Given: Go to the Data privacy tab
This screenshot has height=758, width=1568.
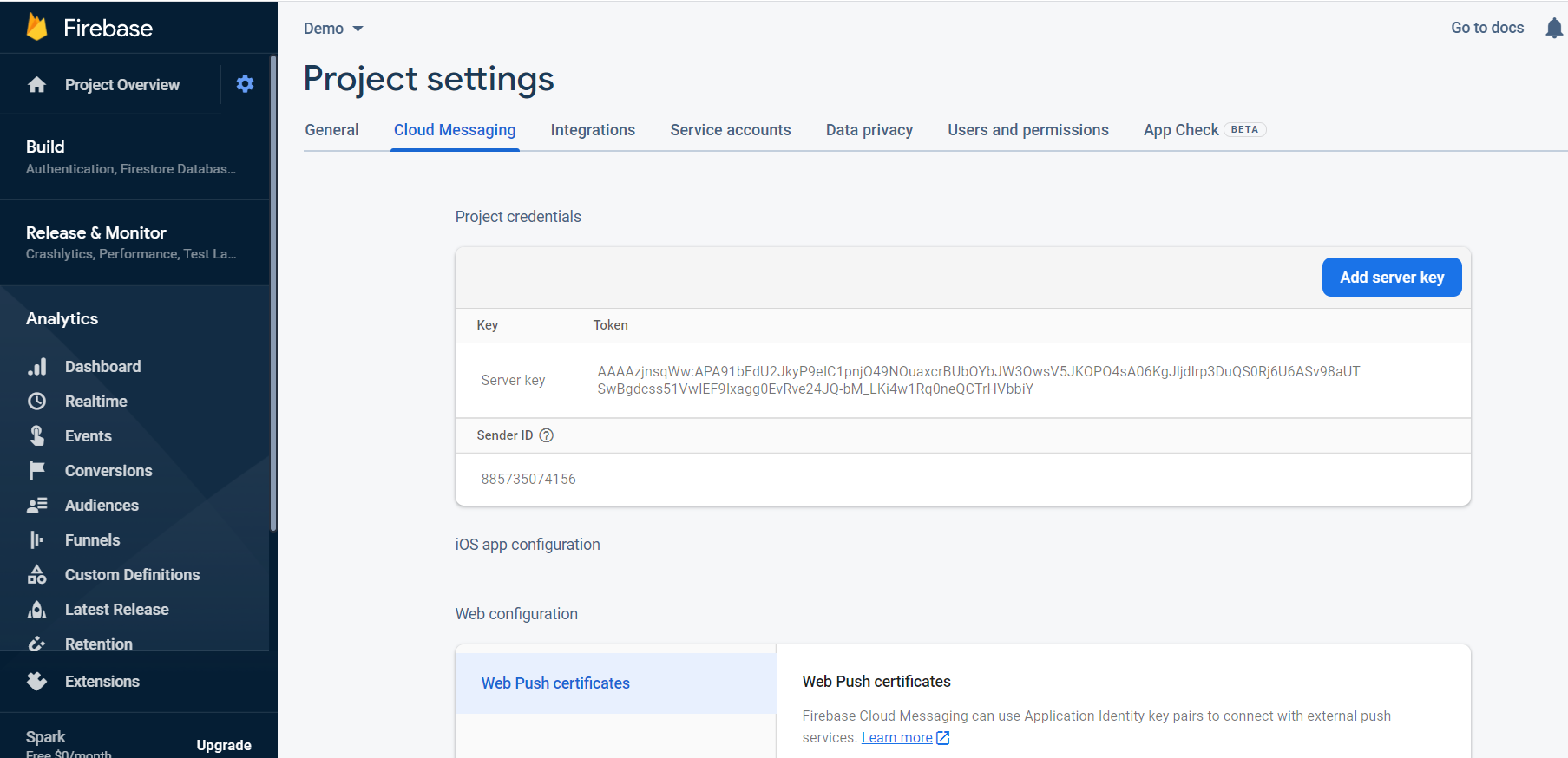Looking at the screenshot, I should point(869,130).
